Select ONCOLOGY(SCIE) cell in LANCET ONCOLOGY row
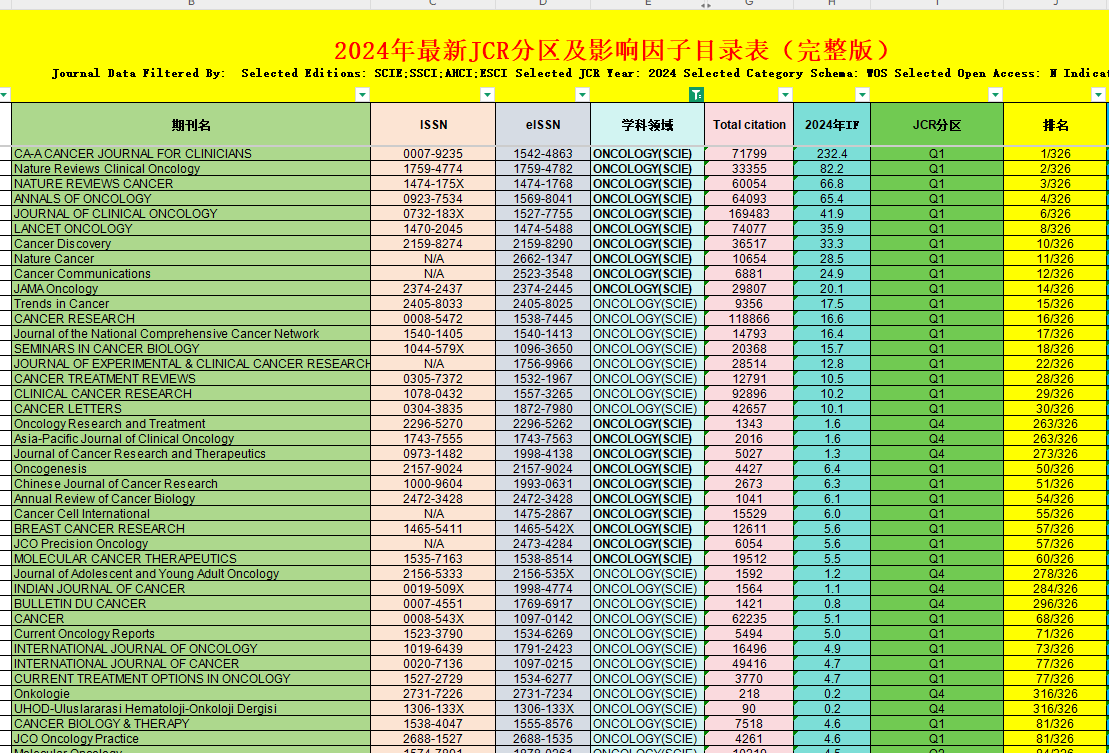The width and height of the screenshot is (1109, 753). [647, 228]
